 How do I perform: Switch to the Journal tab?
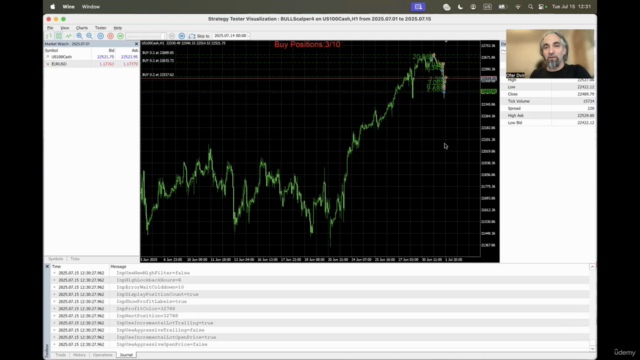coord(126,355)
